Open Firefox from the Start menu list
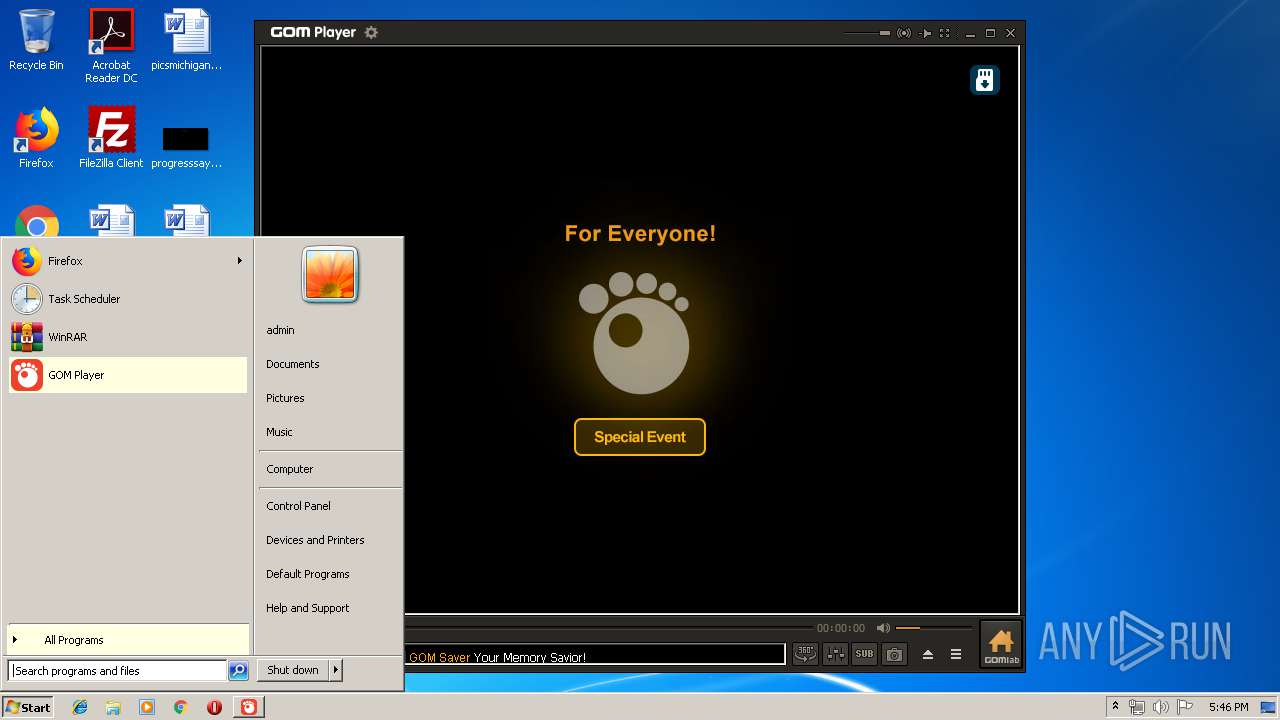This screenshot has height=720, width=1280. (127, 261)
